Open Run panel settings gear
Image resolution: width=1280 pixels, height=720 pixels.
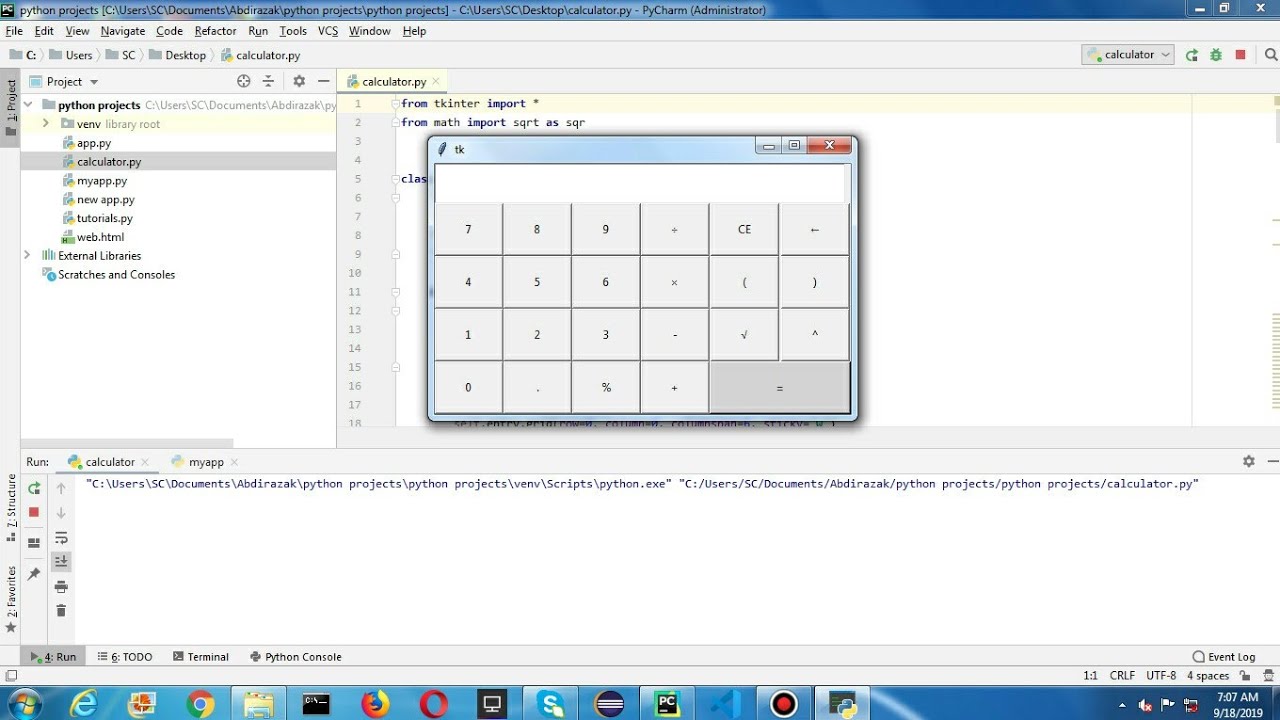(x=1248, y=461)
